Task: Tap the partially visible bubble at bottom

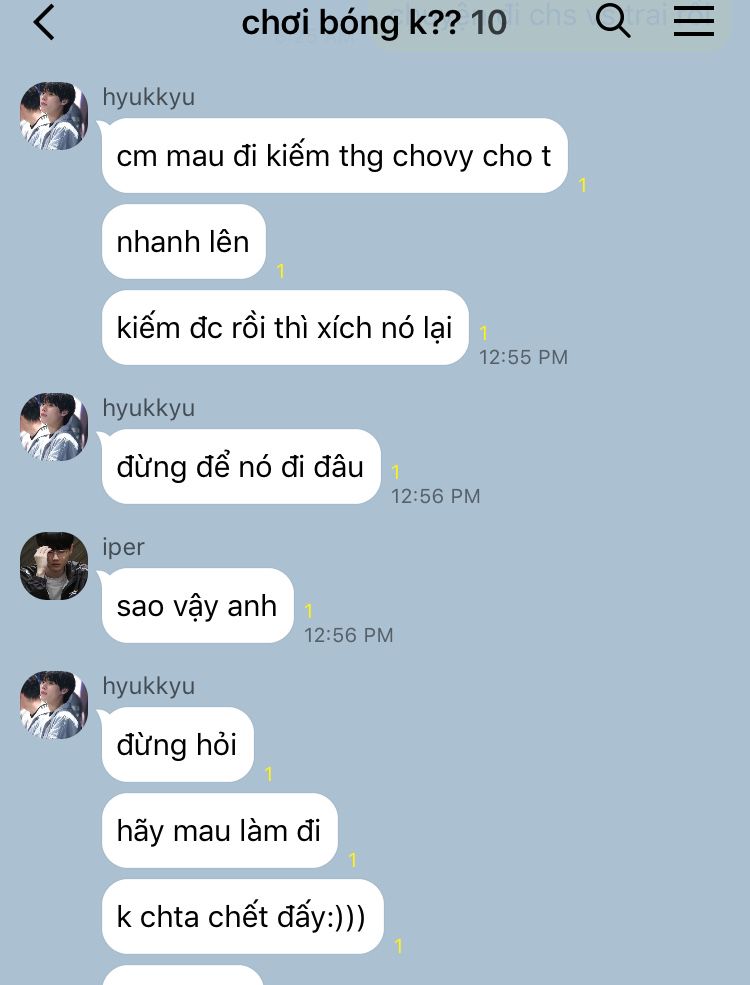Action: point(183,976)
